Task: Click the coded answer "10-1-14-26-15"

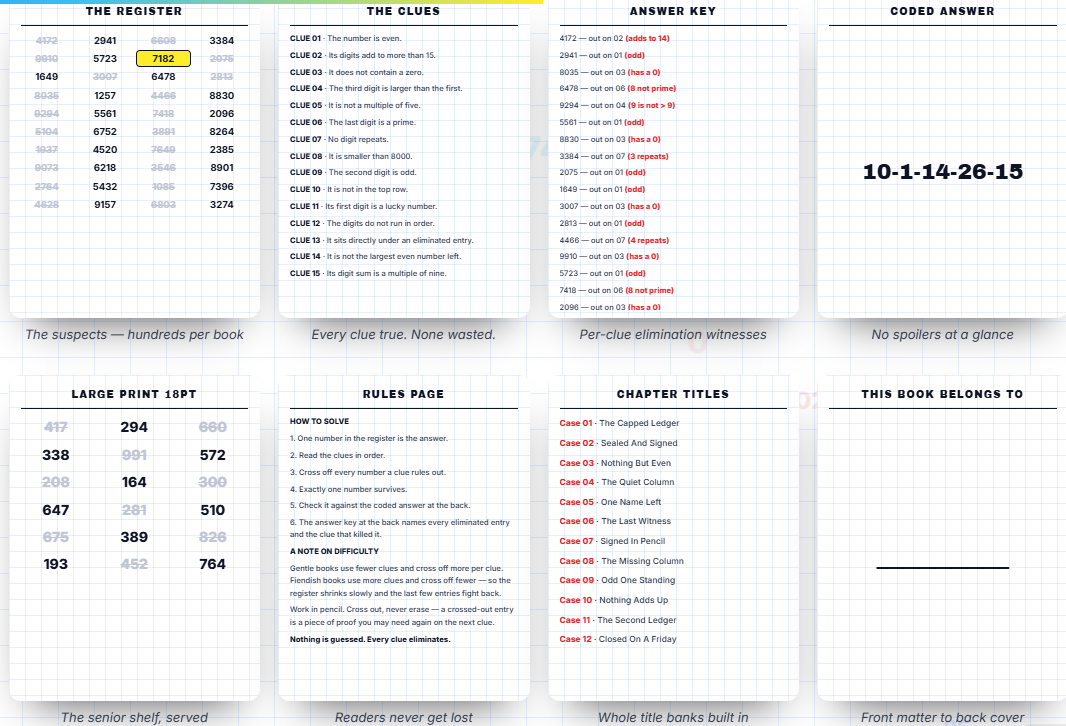Action: point(942,171)
